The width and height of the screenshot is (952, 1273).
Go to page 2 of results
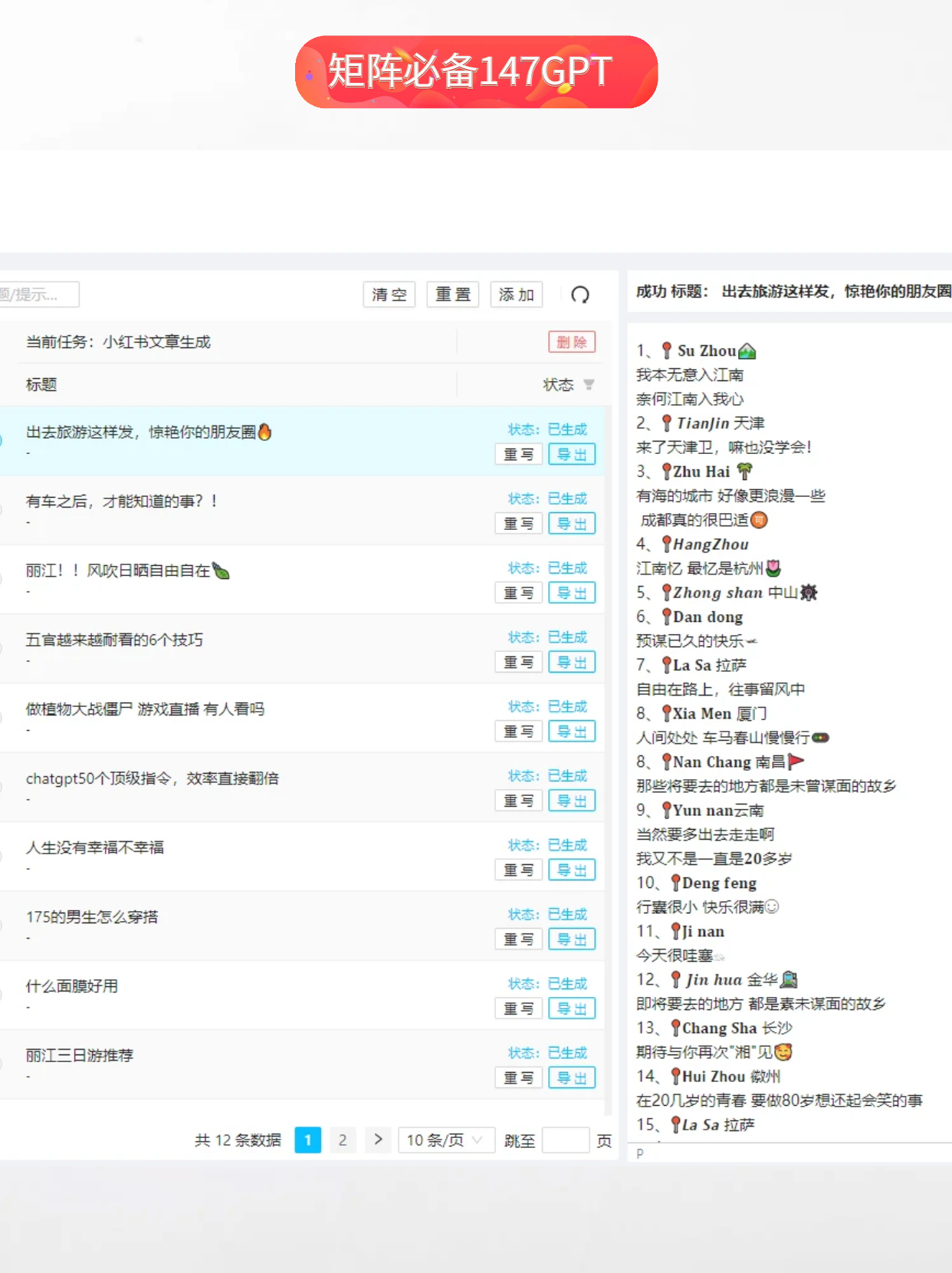point(343,1140)
